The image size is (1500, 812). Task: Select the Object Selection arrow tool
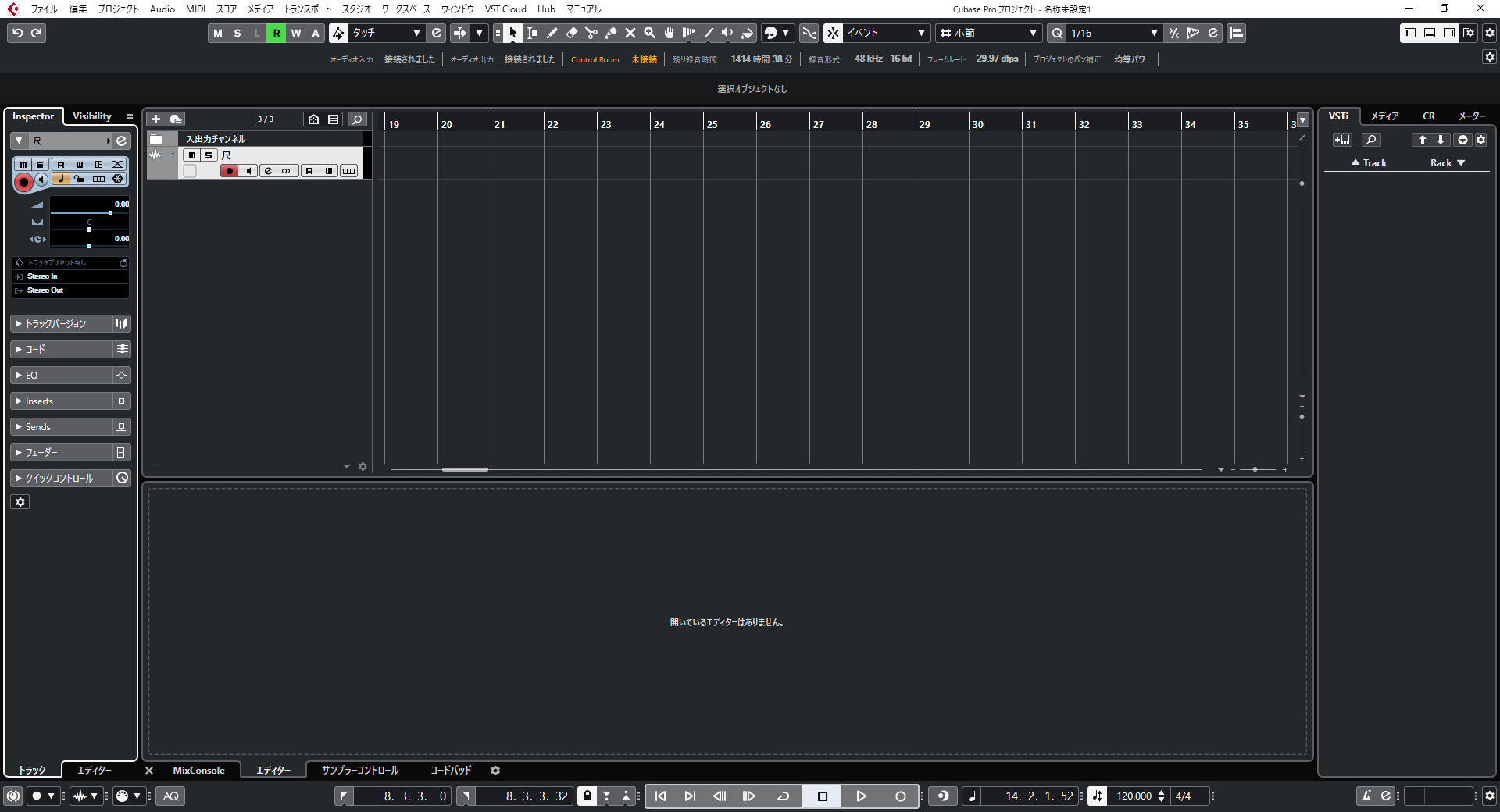[x=512, y=33]
